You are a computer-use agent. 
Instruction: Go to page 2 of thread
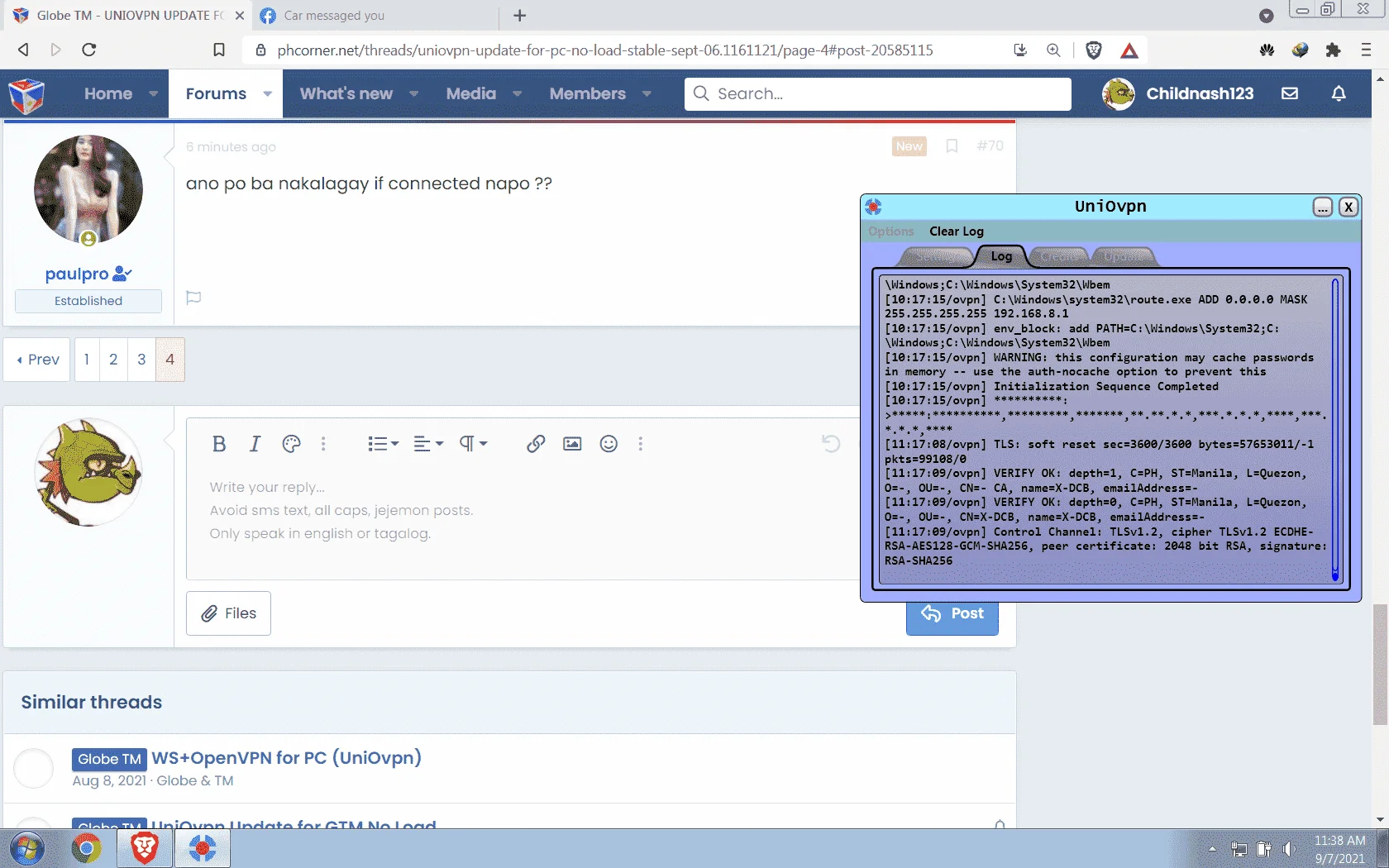click(x=113, y=360)
